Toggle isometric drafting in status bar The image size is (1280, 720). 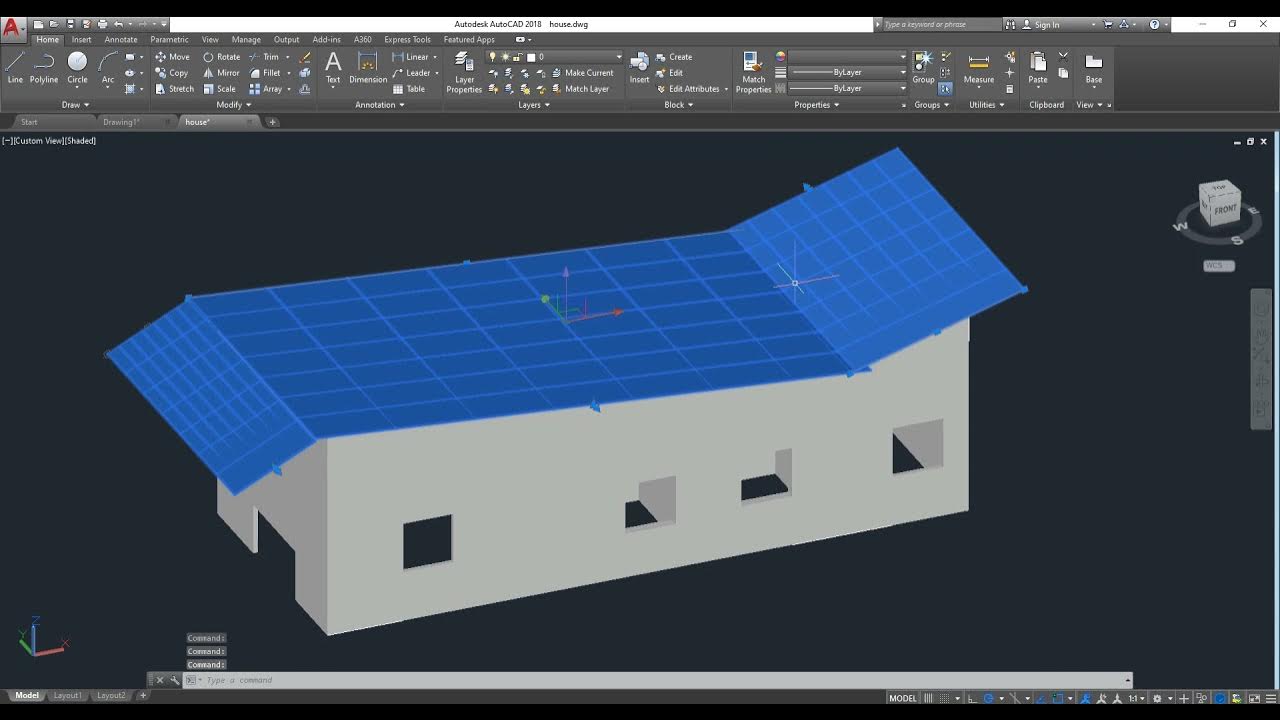pos(1015,698)
